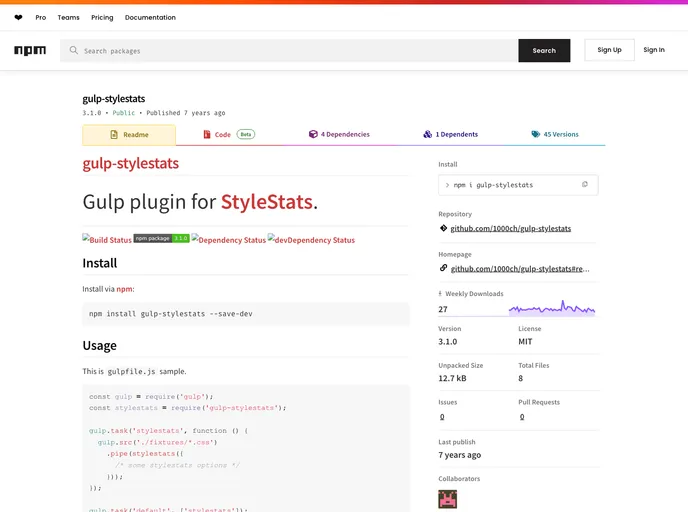Viewport: 688px width, 512px height.
Task: Click the Public label under package name
Action: [124, 113]
